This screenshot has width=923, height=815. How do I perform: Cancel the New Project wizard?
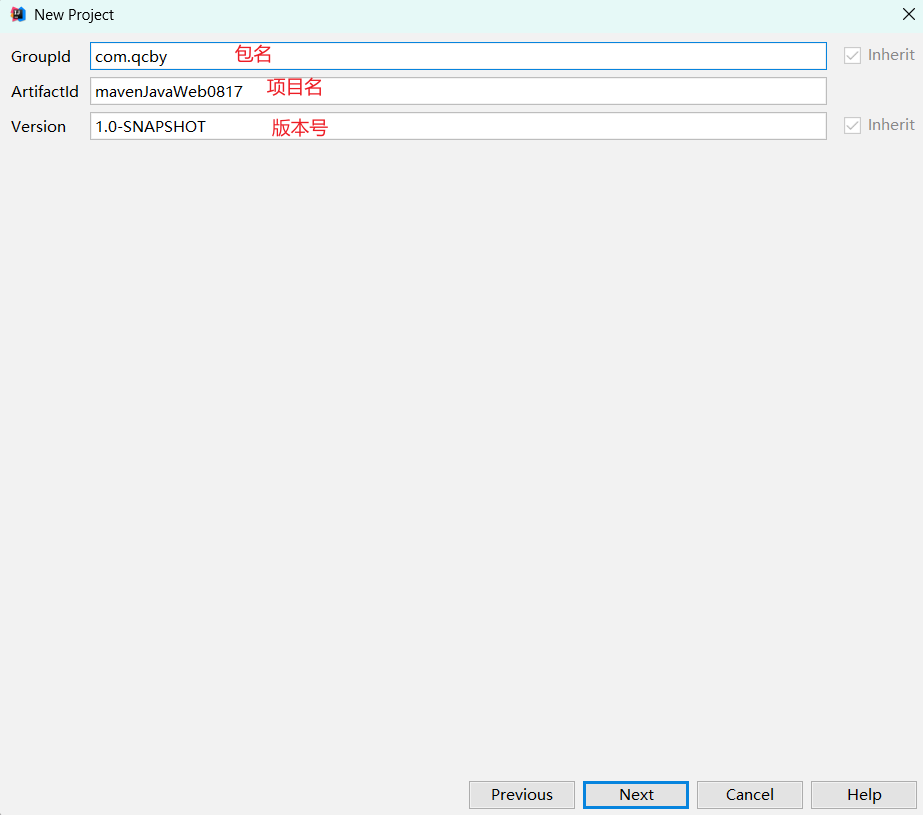(x=749, y=794)
